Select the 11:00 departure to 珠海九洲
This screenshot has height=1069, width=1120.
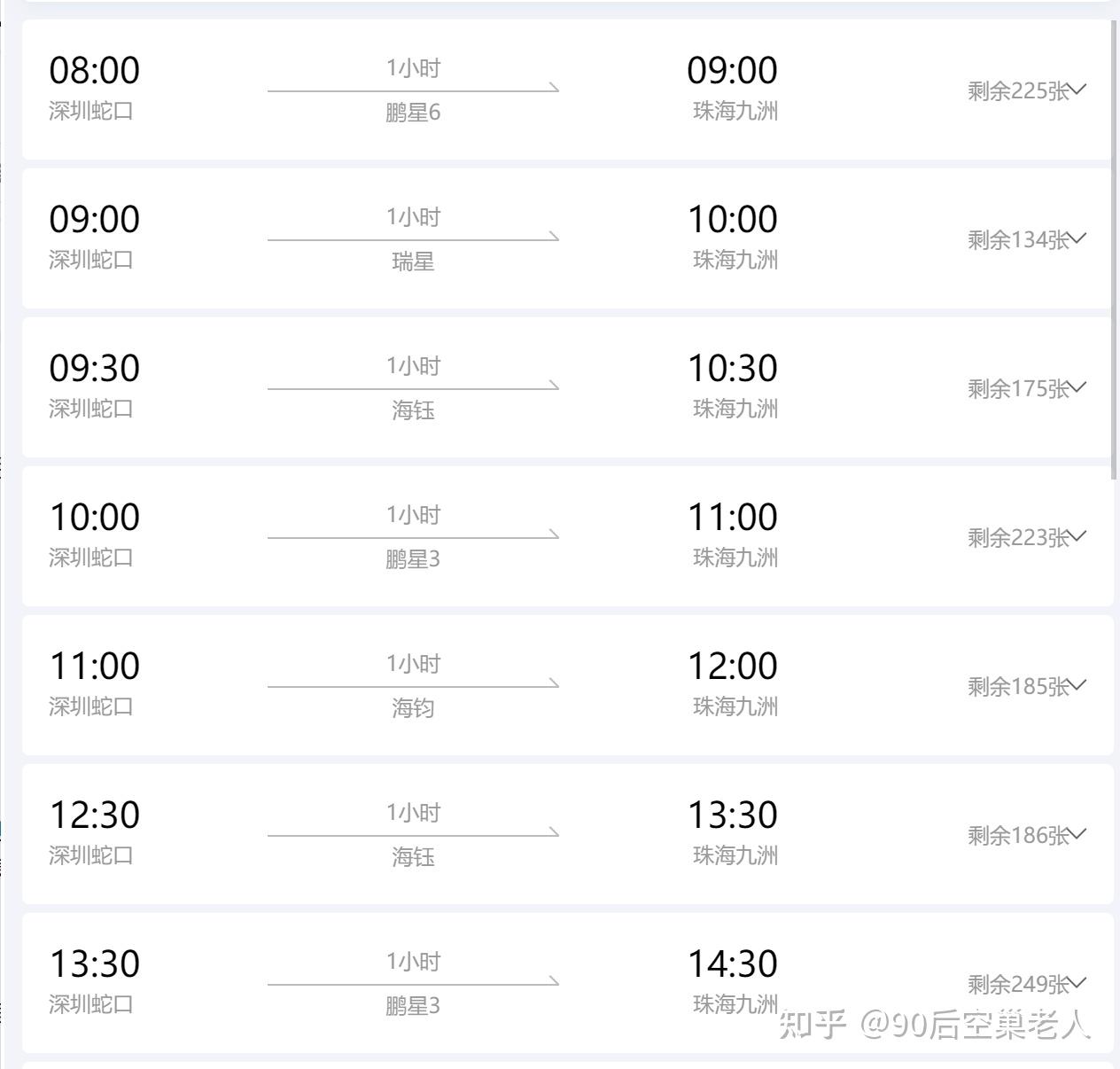point(94,667)
